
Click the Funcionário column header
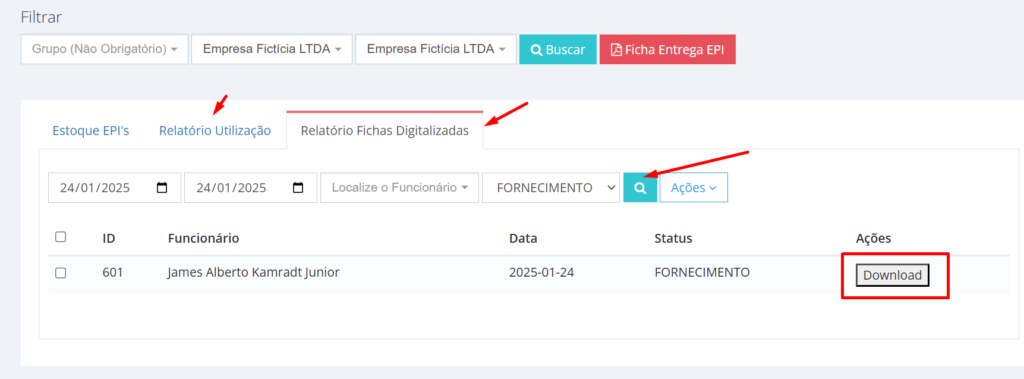pos(203,239)
